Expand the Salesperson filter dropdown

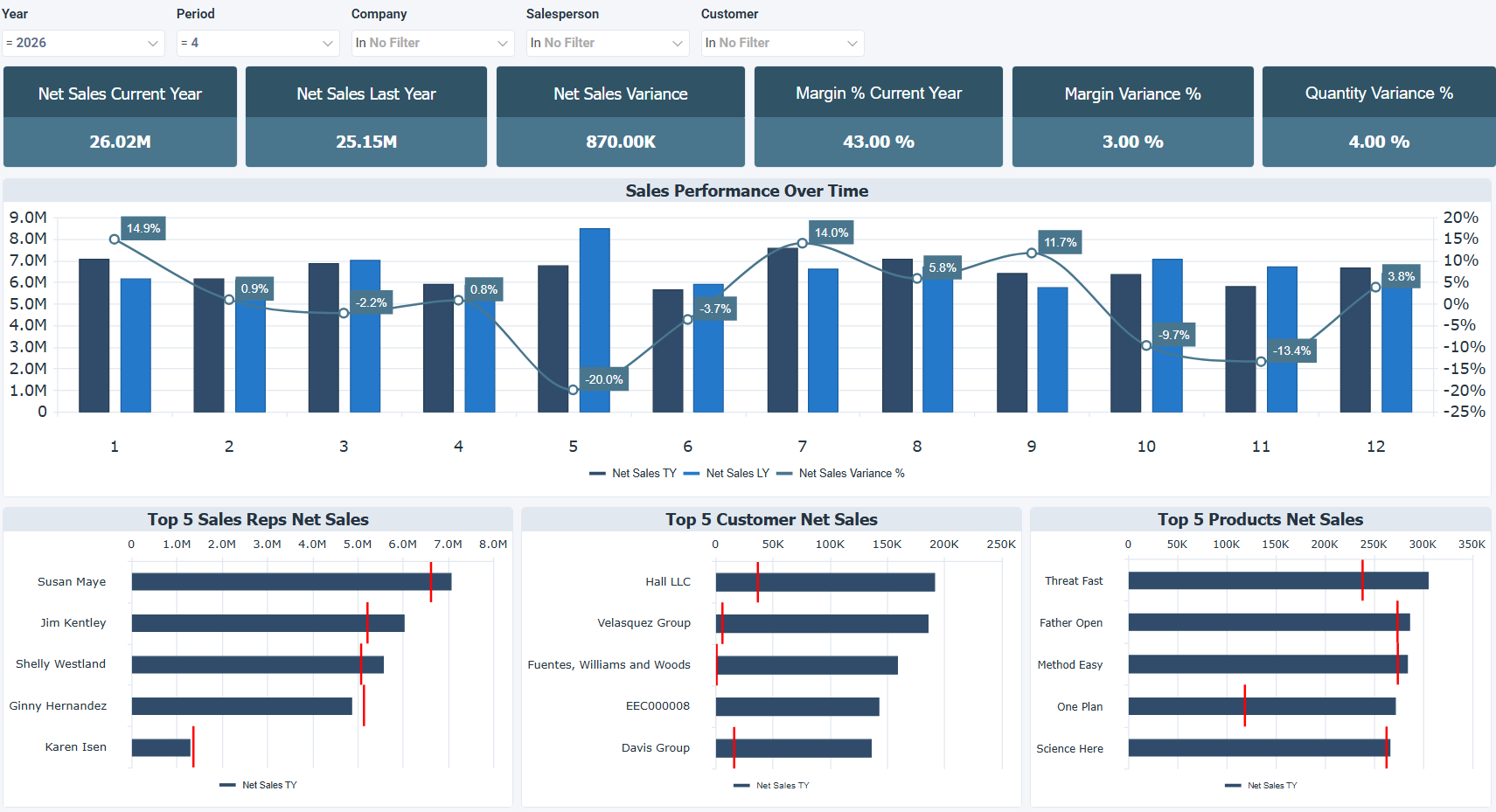[x=608, y=43]
